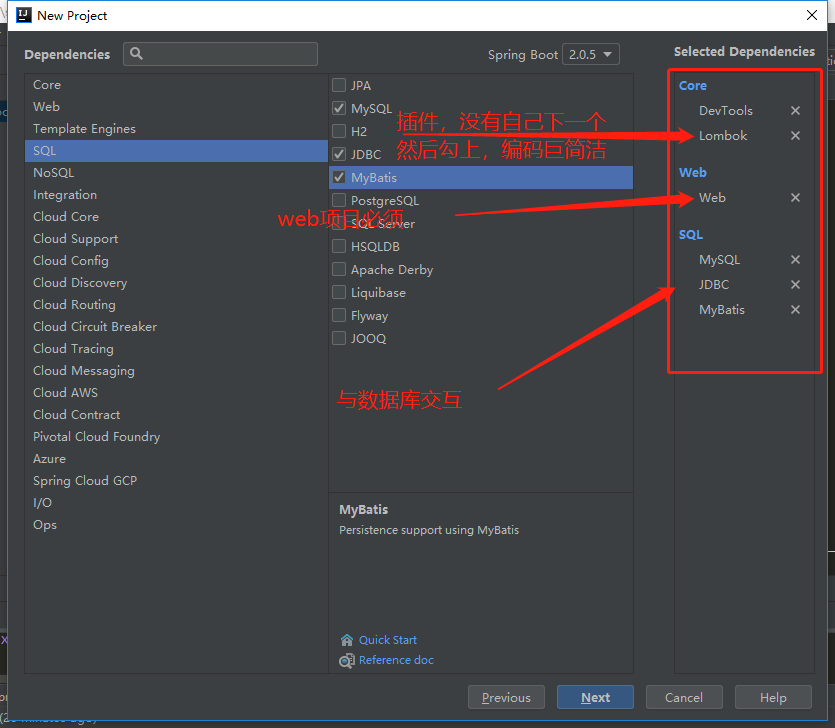Enable the Apache Derby checkbox
Viewport: 835px width, 728px height.
click(x=339, y=269)
